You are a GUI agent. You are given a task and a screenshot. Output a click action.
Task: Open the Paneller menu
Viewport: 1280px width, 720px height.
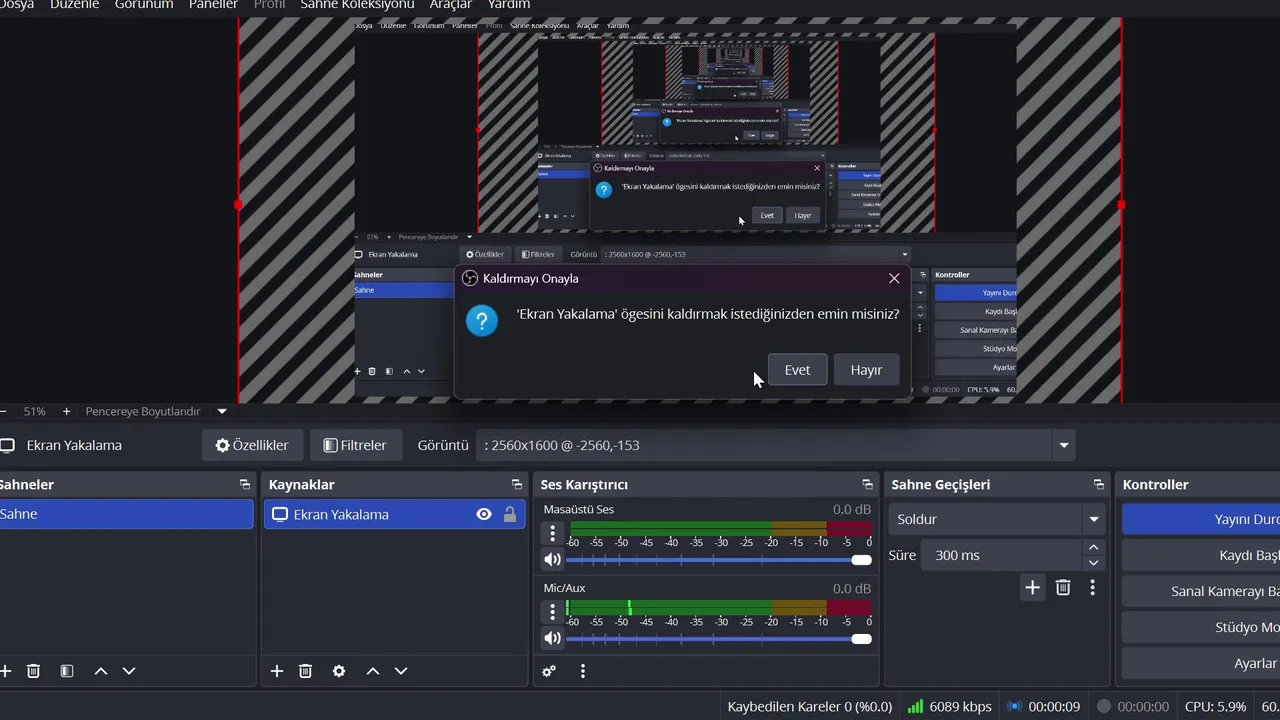click(x=213, y=5)
